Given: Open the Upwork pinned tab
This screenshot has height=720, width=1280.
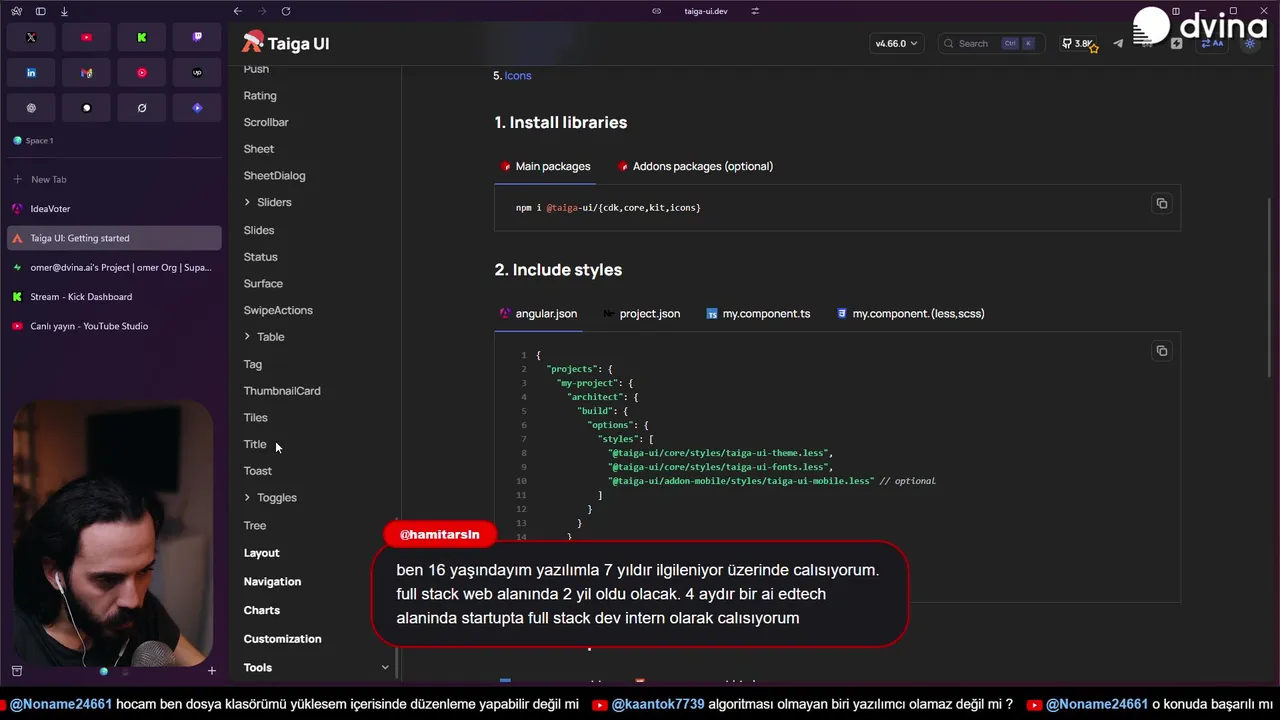Looking at the screenshot, I should point(197,73).
